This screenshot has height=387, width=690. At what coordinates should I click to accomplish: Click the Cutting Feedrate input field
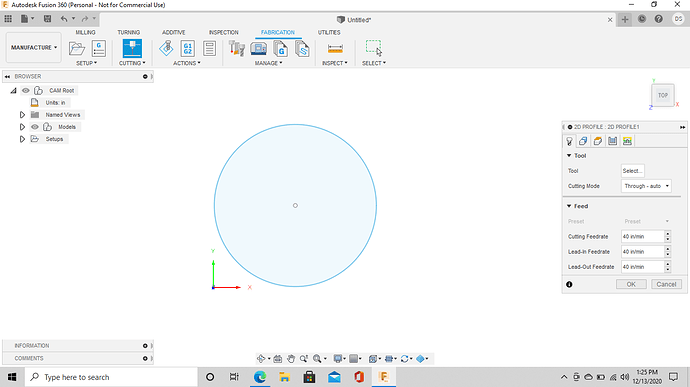pyautogui.click(x=642, y=236)
